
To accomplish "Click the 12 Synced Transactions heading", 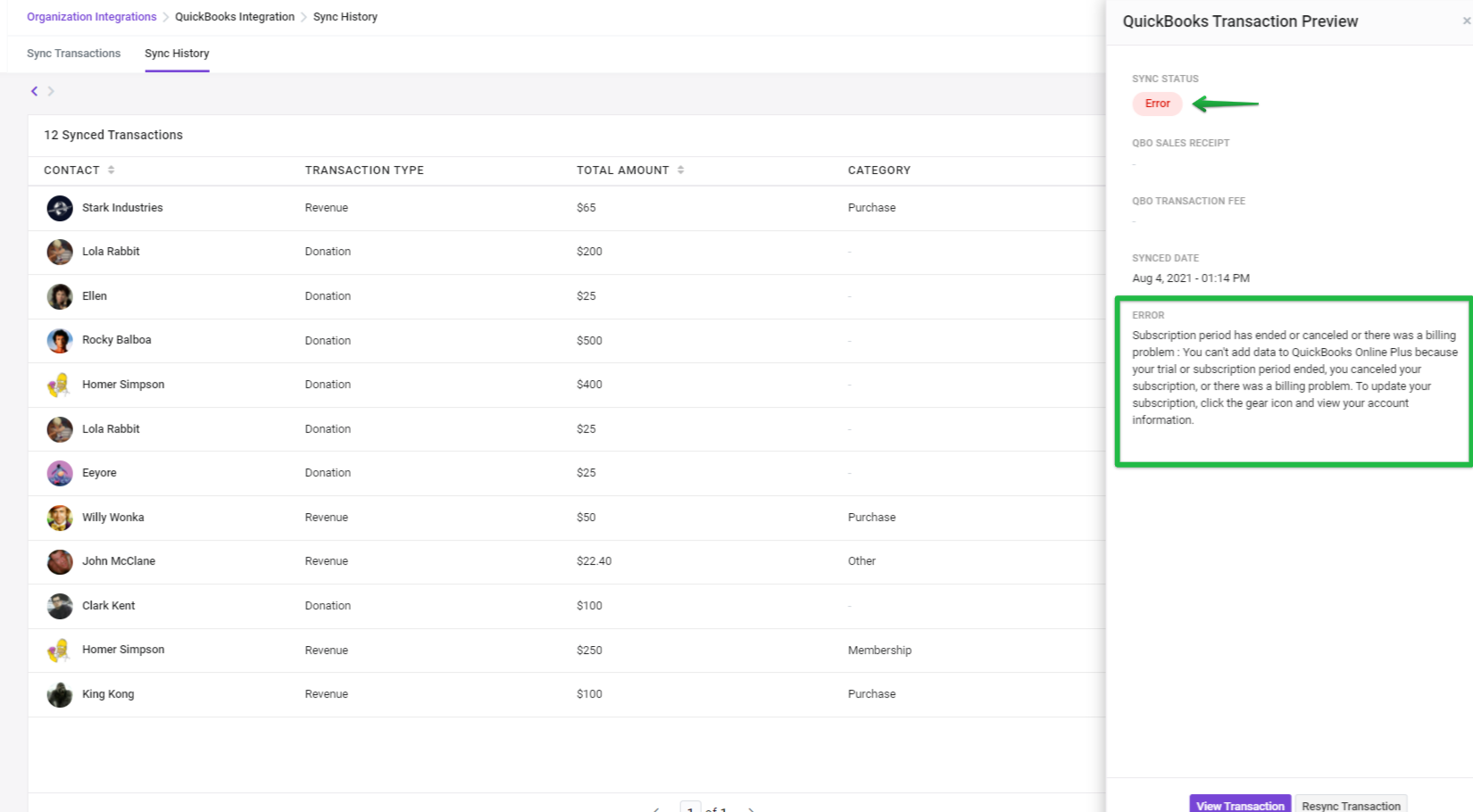I will pos(113,135).
